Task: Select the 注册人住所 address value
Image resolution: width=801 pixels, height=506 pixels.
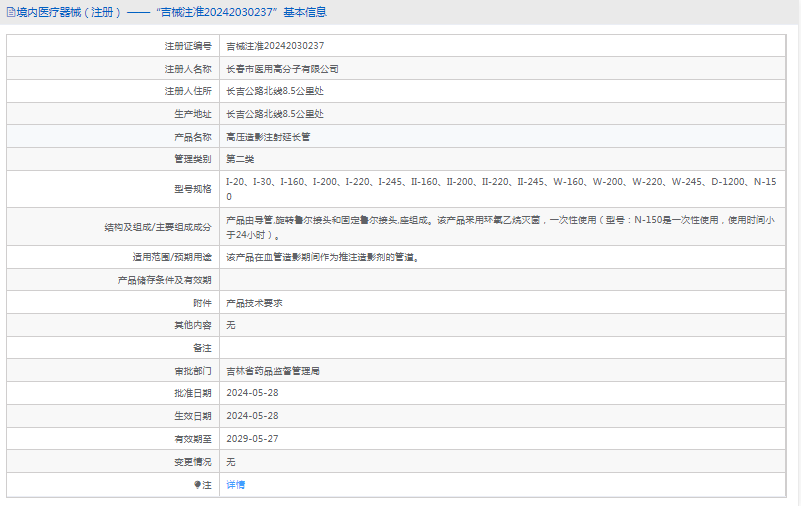Action: point(275,91)
